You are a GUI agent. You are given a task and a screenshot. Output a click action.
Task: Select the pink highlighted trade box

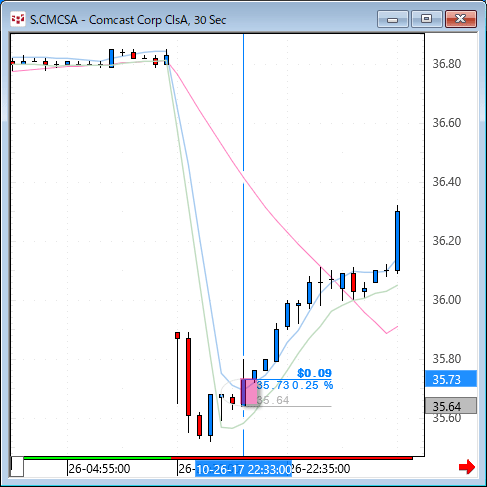point(249,392)
